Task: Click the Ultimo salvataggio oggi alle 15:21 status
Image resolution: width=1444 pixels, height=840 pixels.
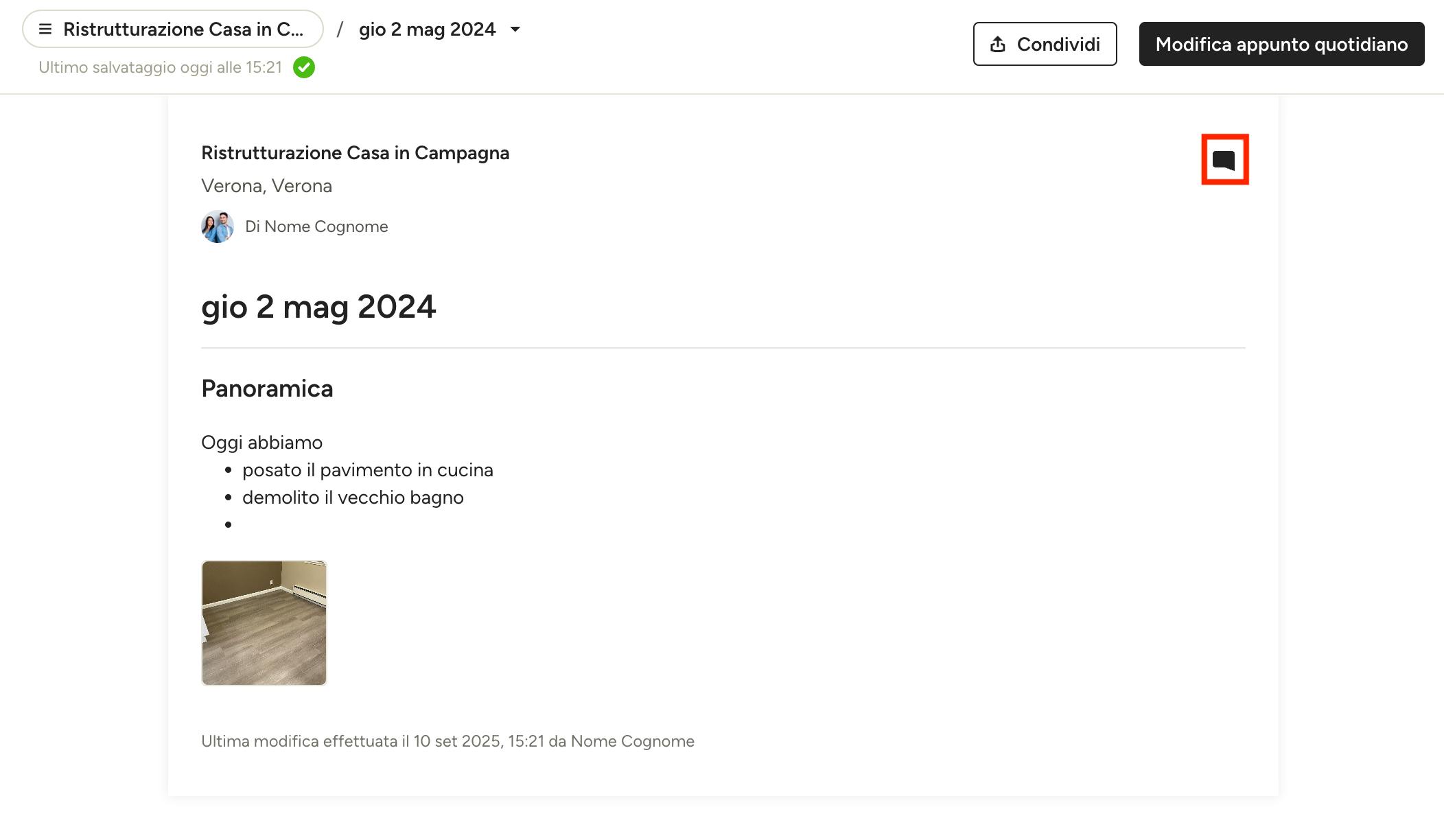Action: pyautogui.click(x=161, y=67)
